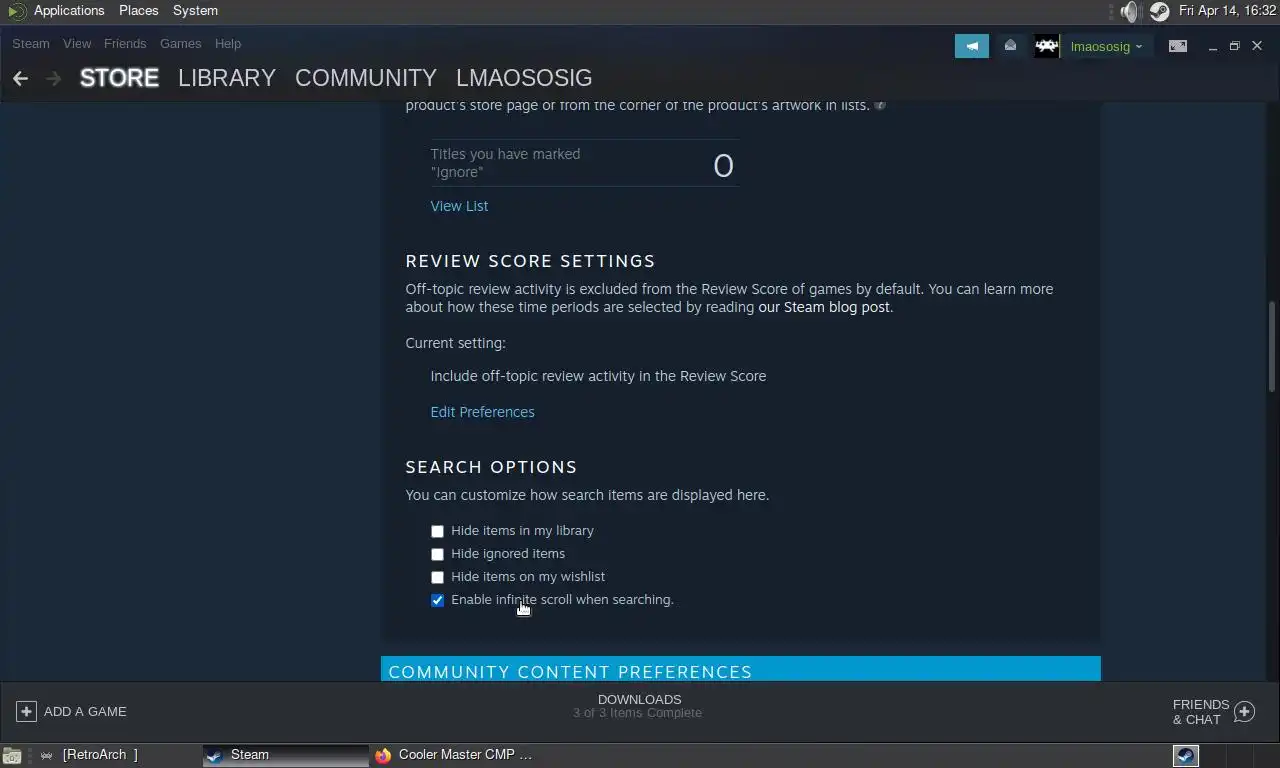Click the clock Fri Apr 14, 16:32
The image size is (1280, 768).
[1227, 11]
